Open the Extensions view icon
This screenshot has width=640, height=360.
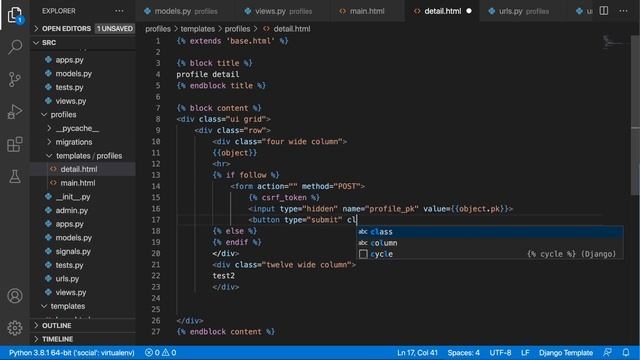coord(15,144)
